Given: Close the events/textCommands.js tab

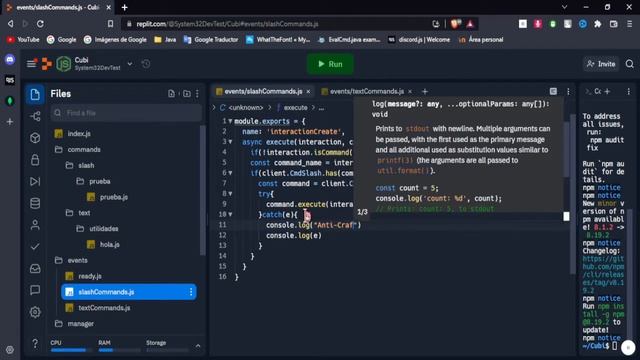Looking at the screenshot, I should (x=410, y=91).
